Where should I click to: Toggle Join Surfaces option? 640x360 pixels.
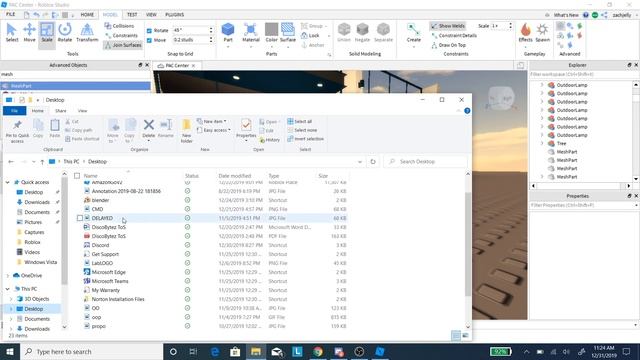pyautogui.click(x=123, y=45)
